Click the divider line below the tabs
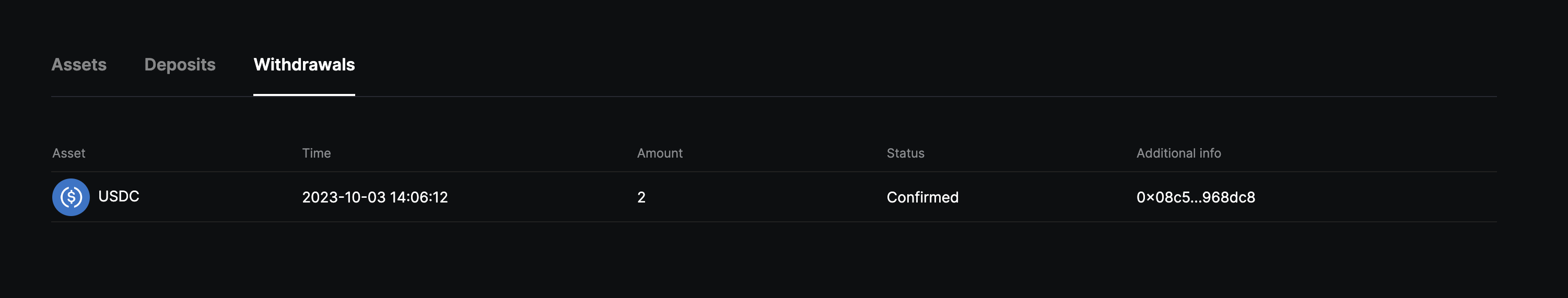The image size is (1568, 298). coord(774,96)
